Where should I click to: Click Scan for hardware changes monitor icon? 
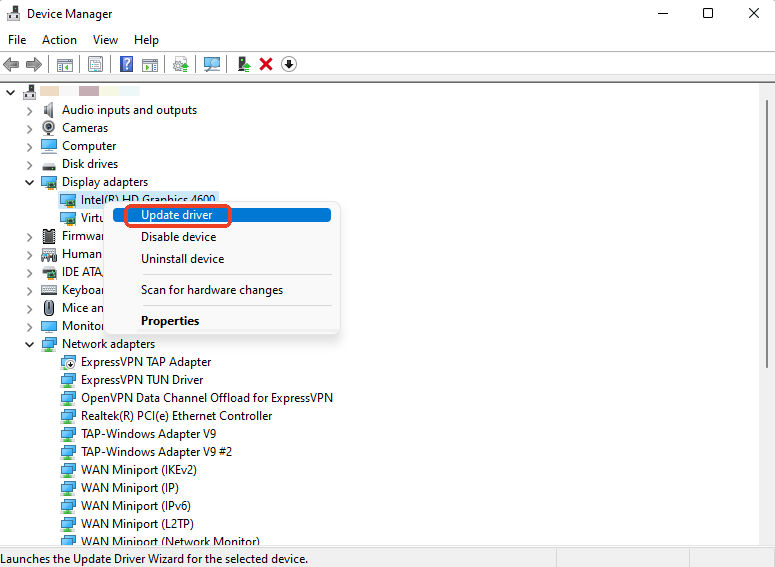[x=212, y=64]
